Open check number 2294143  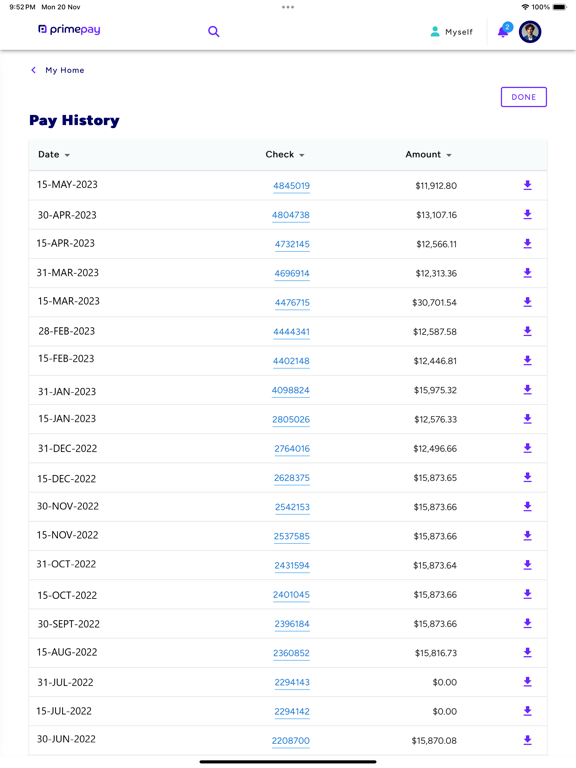click(x=292, y=682)
